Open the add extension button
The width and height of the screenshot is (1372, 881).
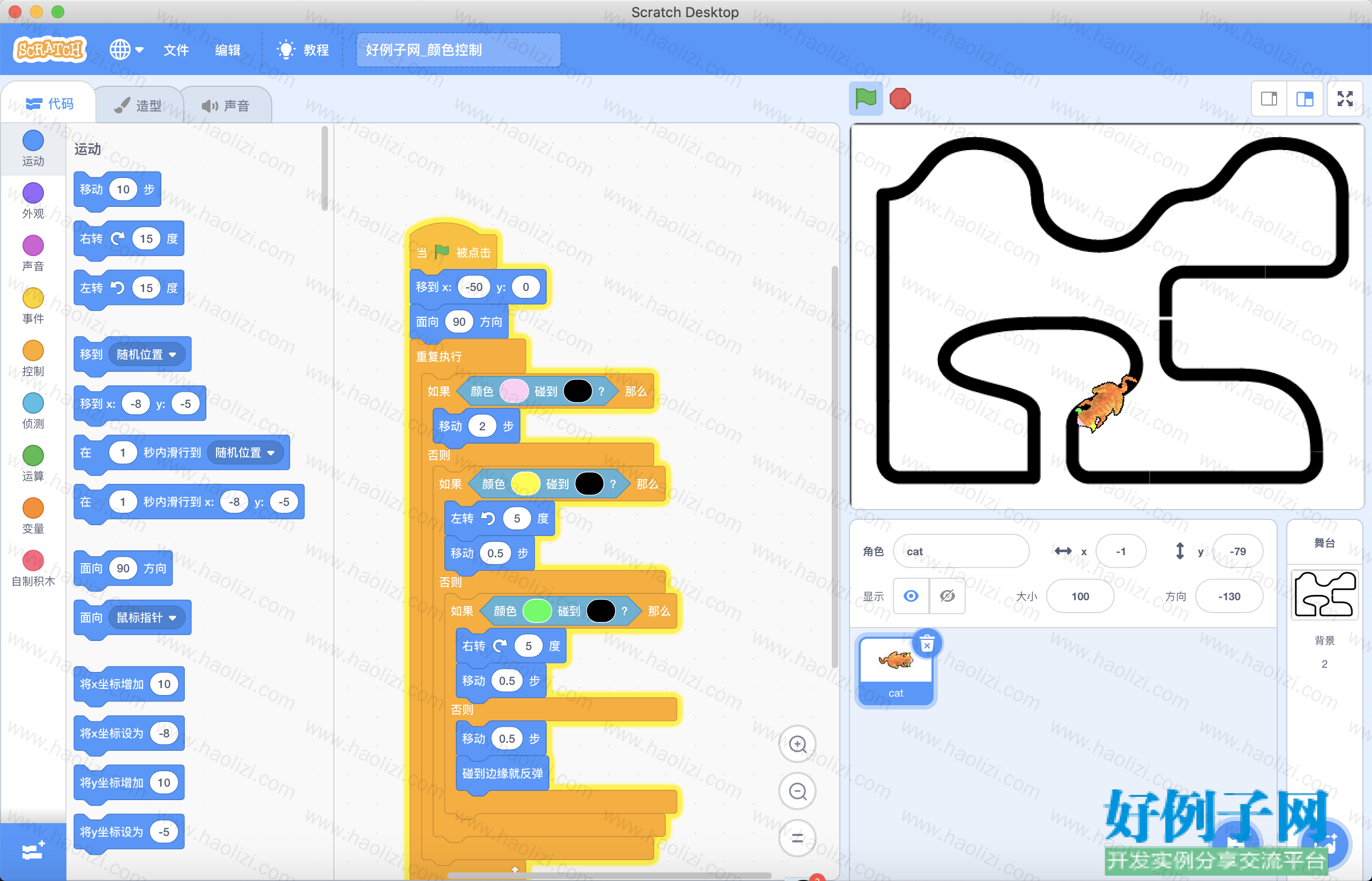coord(33,851)
